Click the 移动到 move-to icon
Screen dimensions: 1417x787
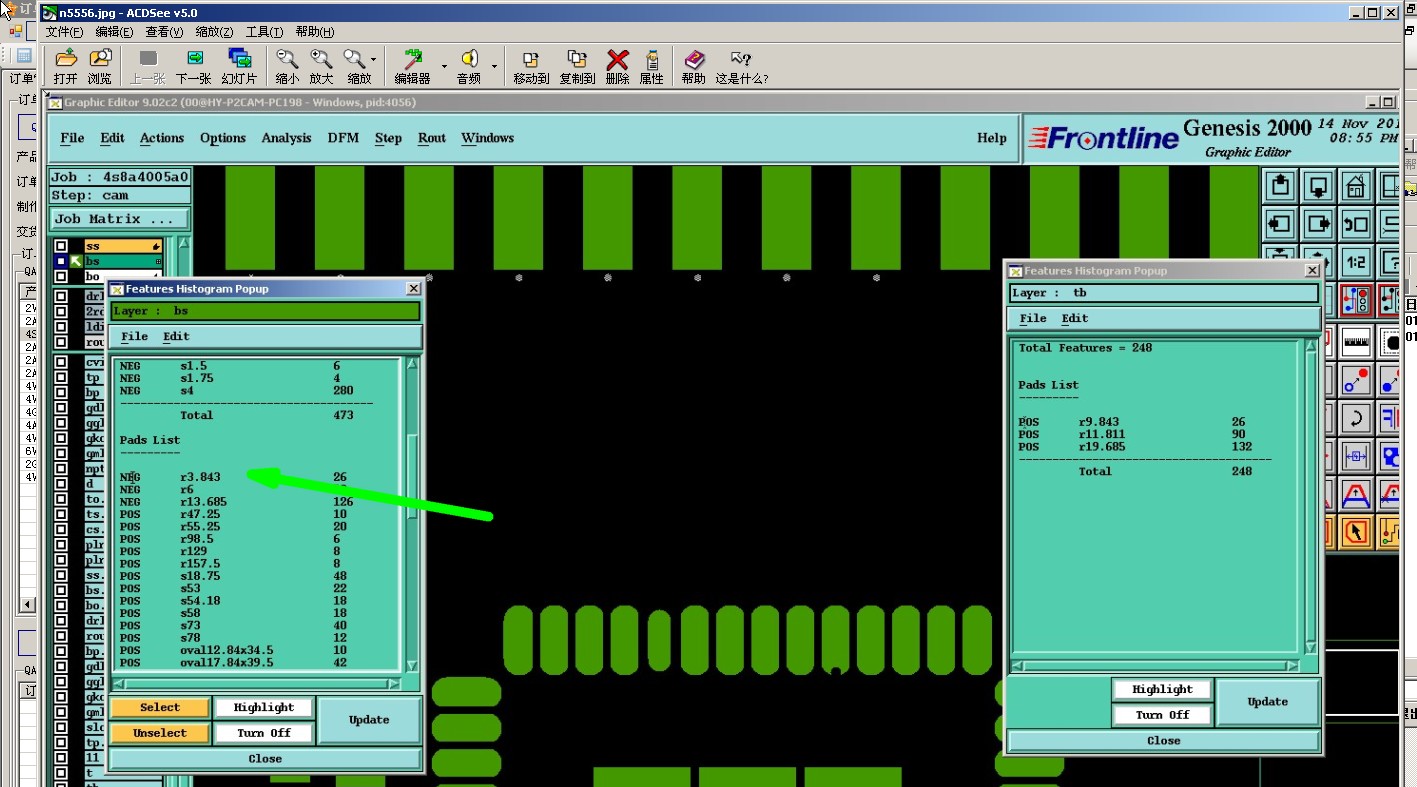(x=531, y=66)
